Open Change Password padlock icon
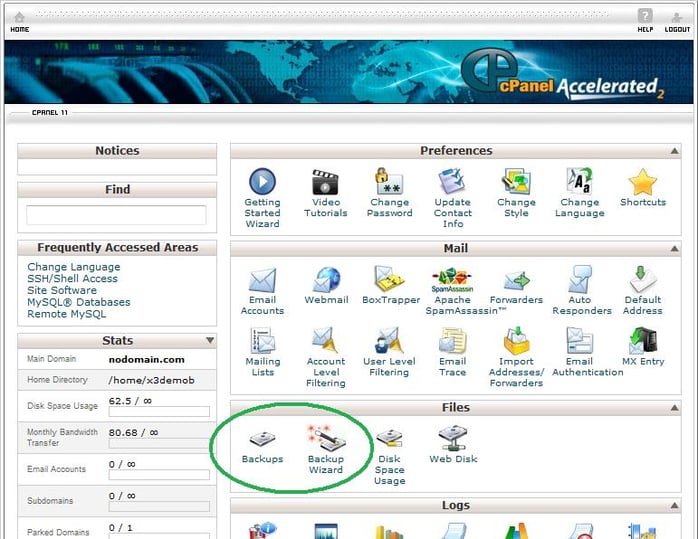698x539 pixels. pos(389,181)
